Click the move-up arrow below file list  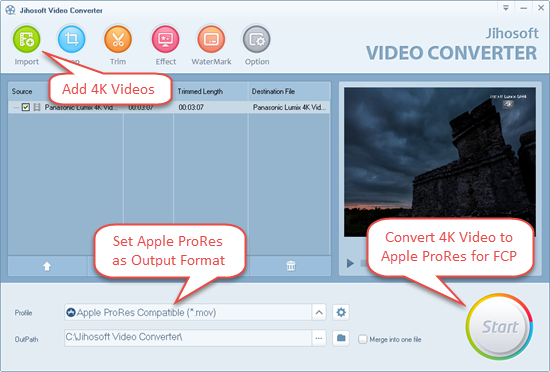[x=47, y=266]
